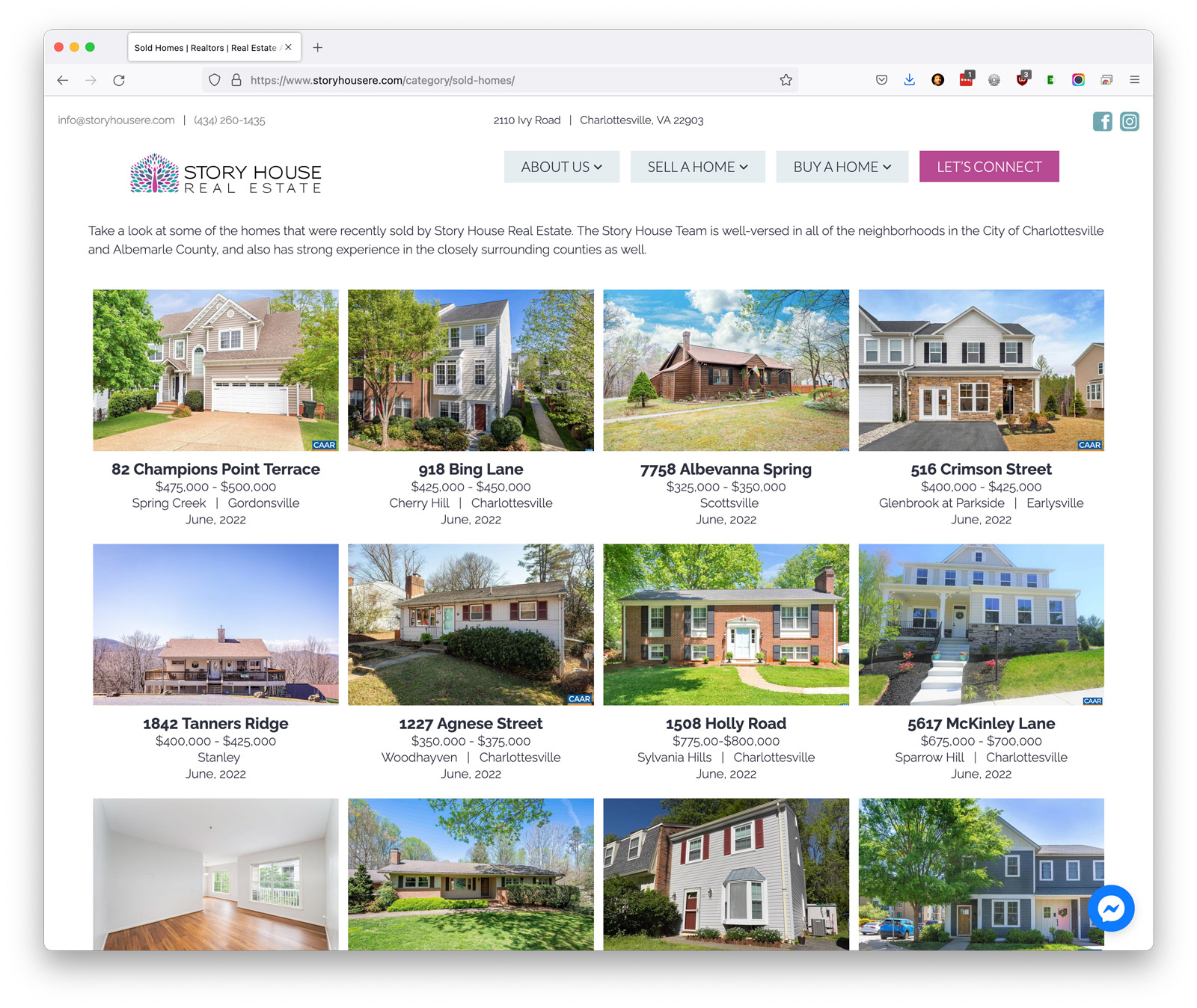
Task: Reload the page with the refresh icon
Action: tap(119, 80)
